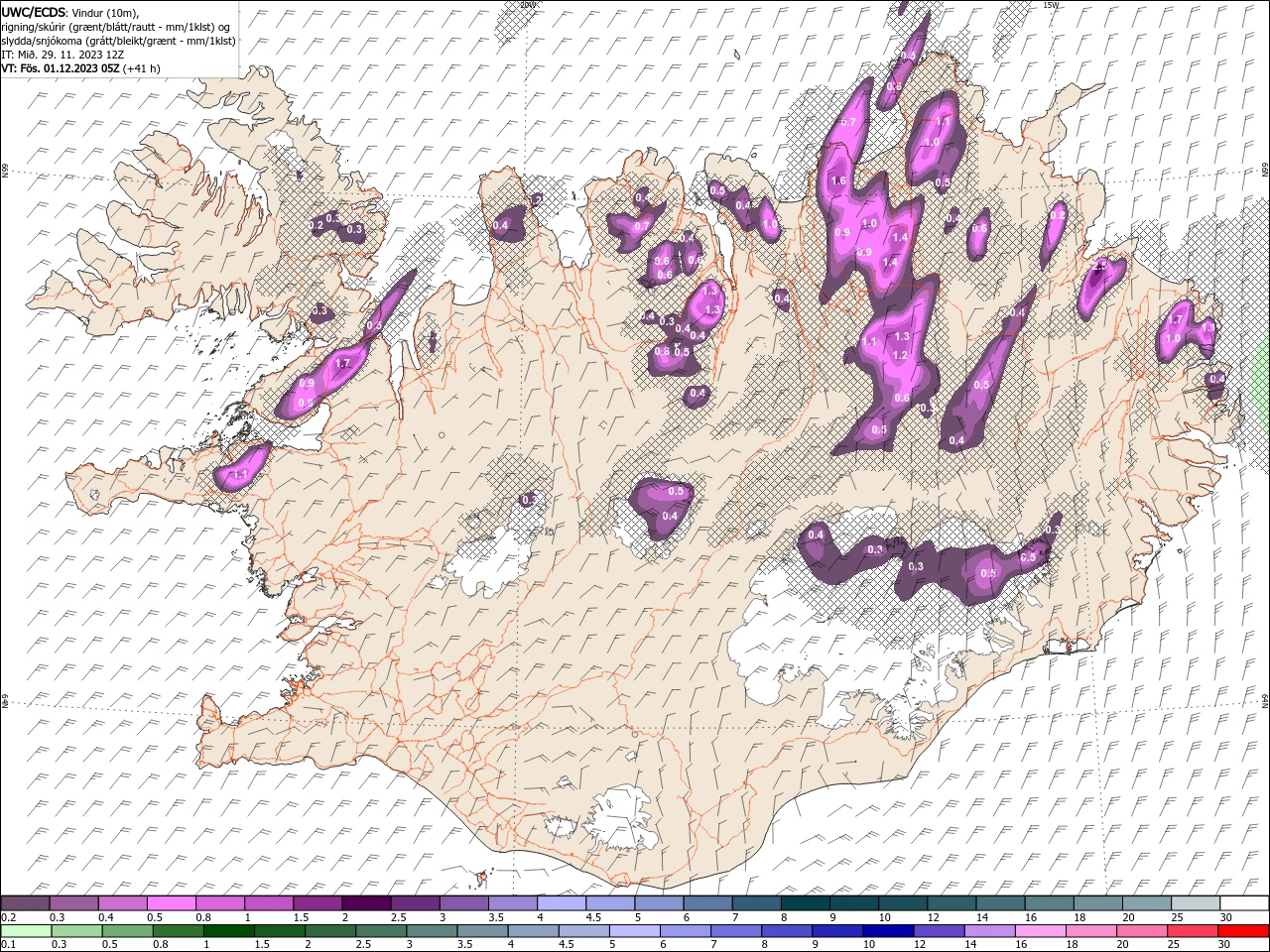Screen dimensions: 1270x952
Task: Pick the 3.5–4 blue-grey rain legend swatch
Action: pyautogui.click(x=482, y=931)
